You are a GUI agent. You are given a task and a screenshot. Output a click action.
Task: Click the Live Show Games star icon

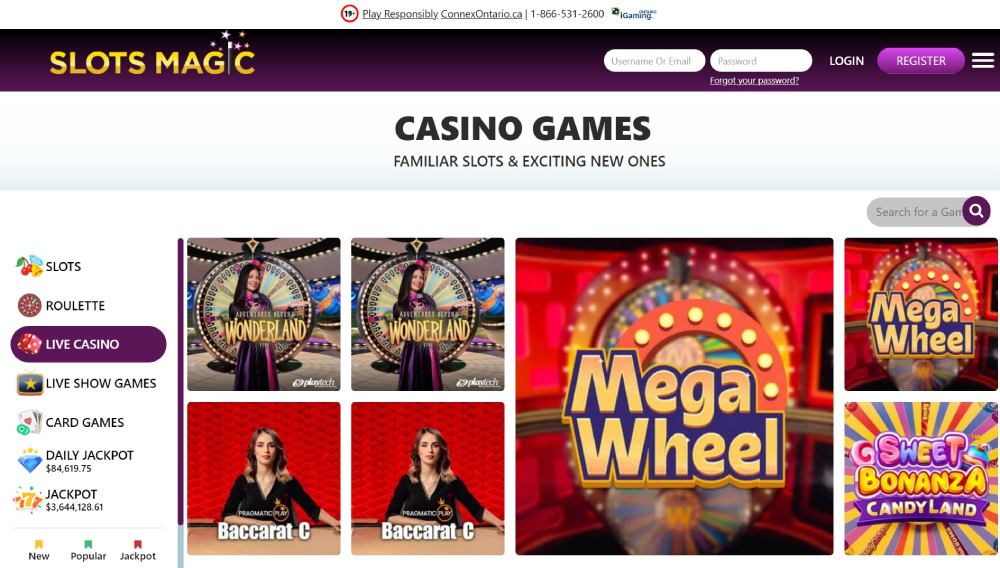pyautogui.click(x=29, y=383)
